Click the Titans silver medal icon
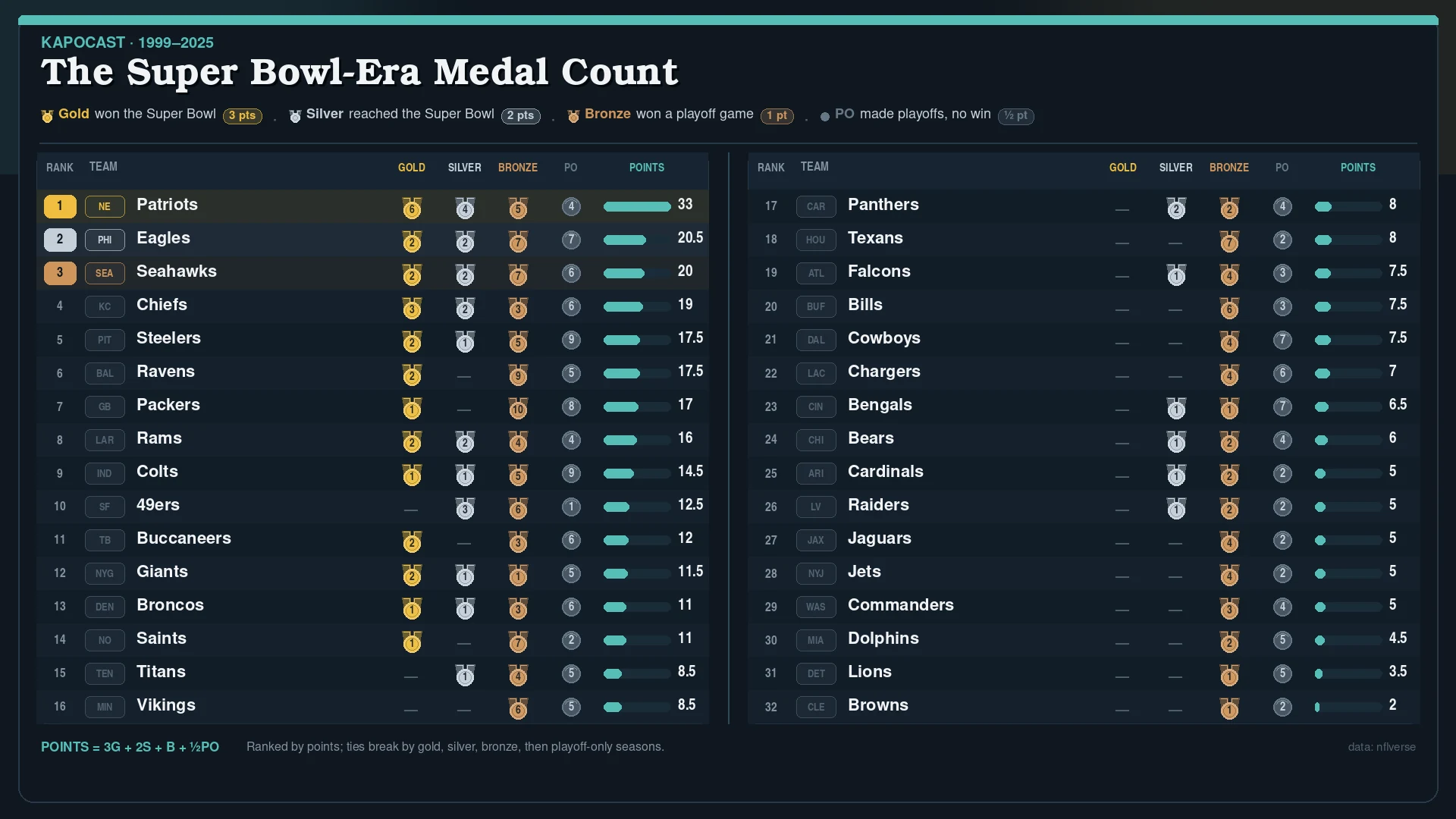This screenshot has width=1456, height=819. [x=465, y=674]
